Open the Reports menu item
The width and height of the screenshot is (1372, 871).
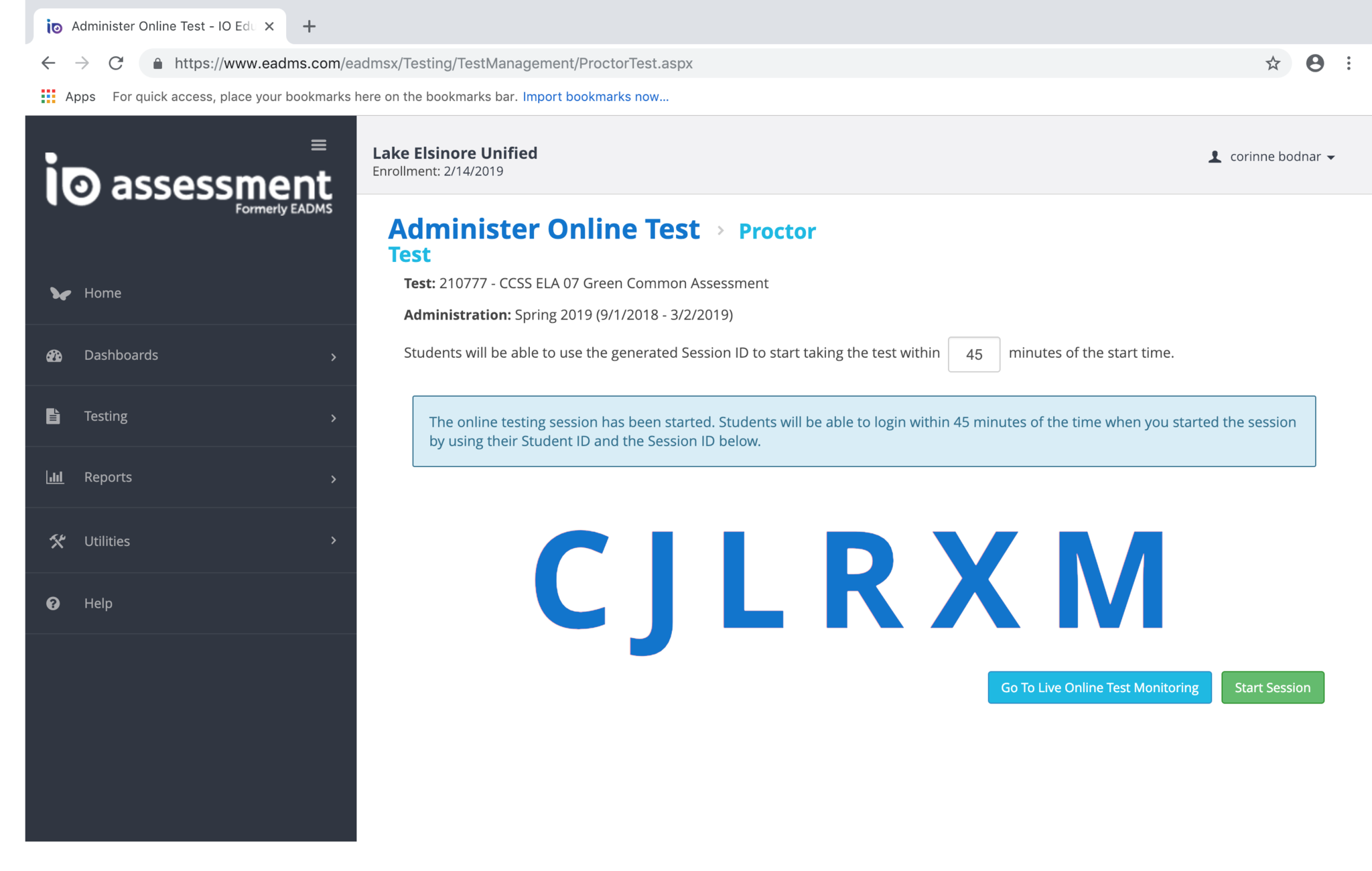108,477
